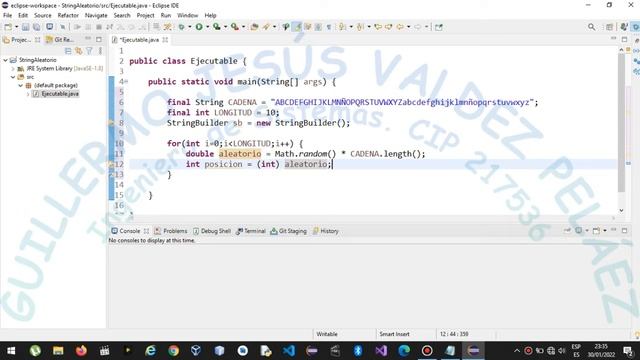The width and height of the screenshot is (640, 360).
Task: Click the Back navigation arrow
Action: point(400,27)
